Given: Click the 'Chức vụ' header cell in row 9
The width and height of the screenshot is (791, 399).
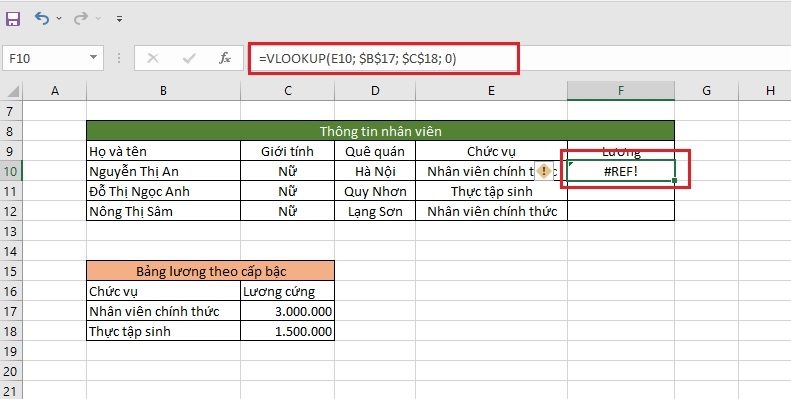Looking at the screenshot, I should coord(491,151).
